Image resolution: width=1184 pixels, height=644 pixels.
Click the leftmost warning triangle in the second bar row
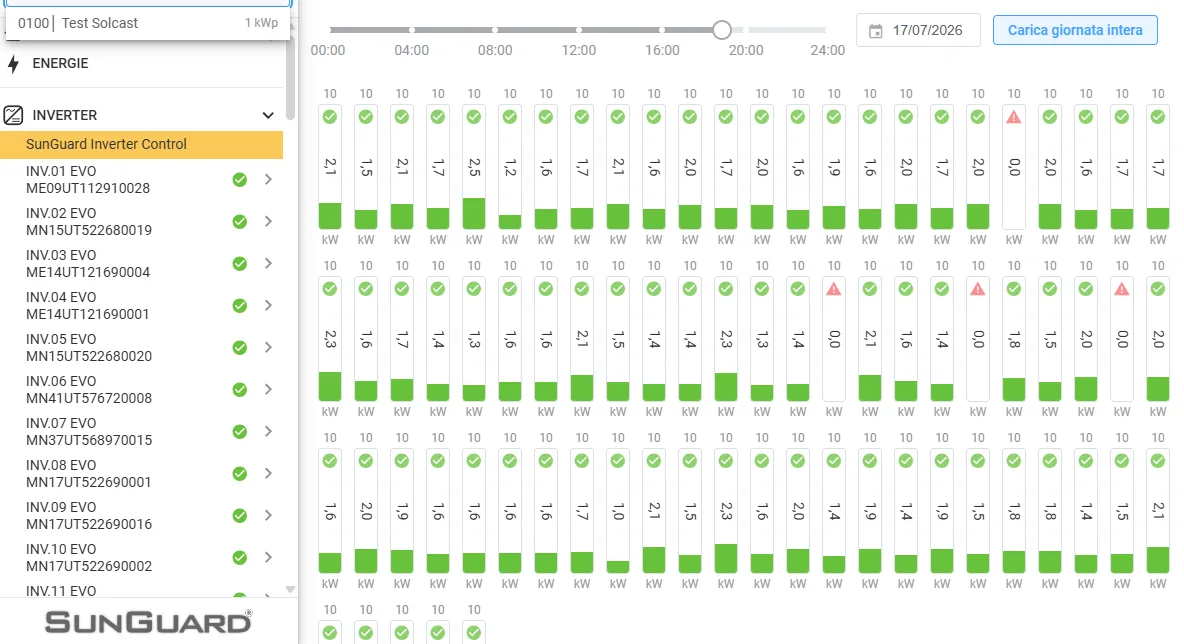pos(834,289)
